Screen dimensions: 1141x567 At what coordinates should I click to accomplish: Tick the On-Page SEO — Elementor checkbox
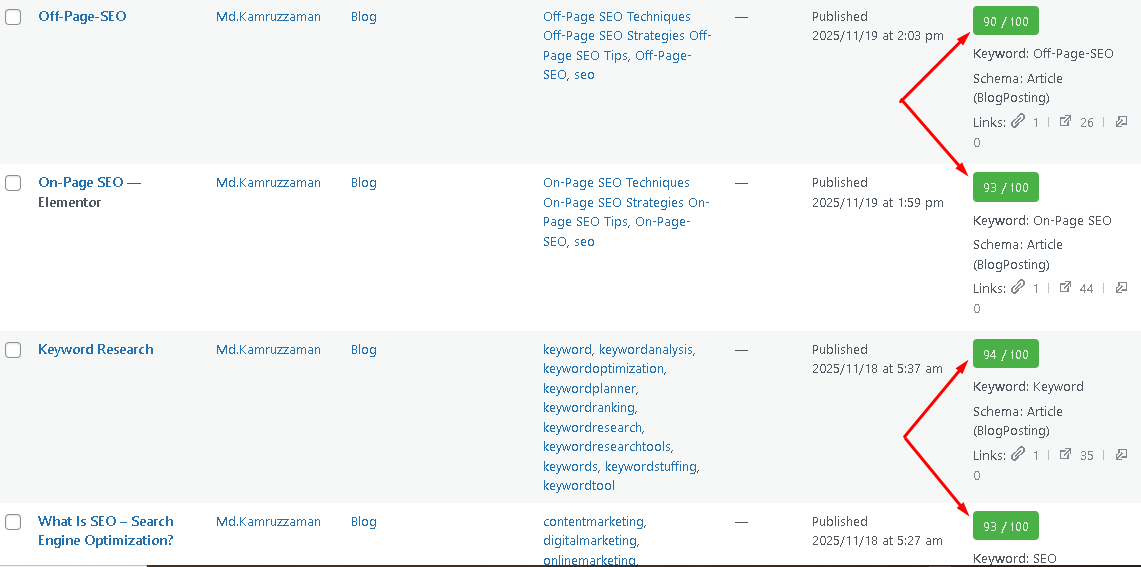coord(13,183)
